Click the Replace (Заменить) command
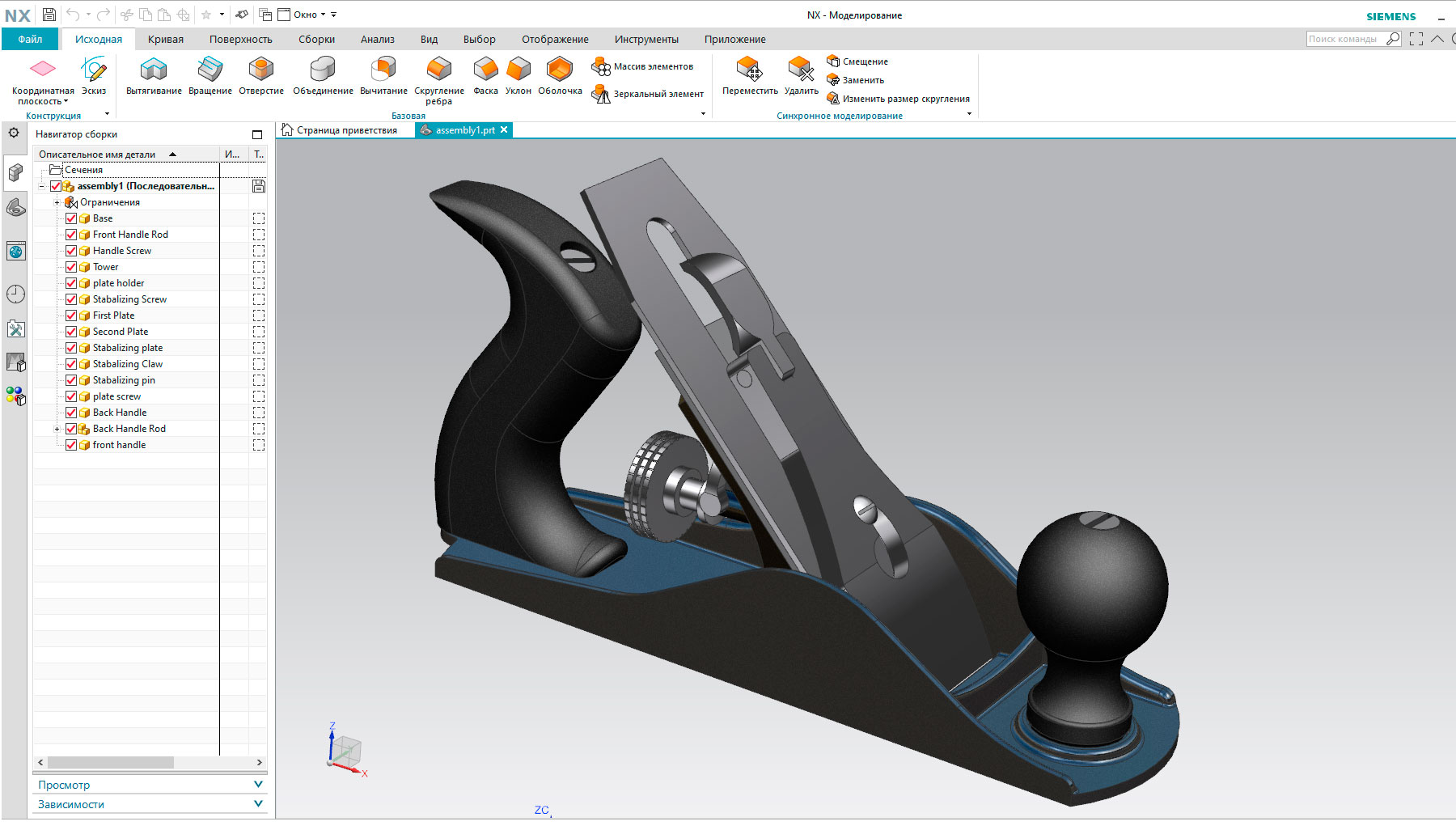 (855, 80)
